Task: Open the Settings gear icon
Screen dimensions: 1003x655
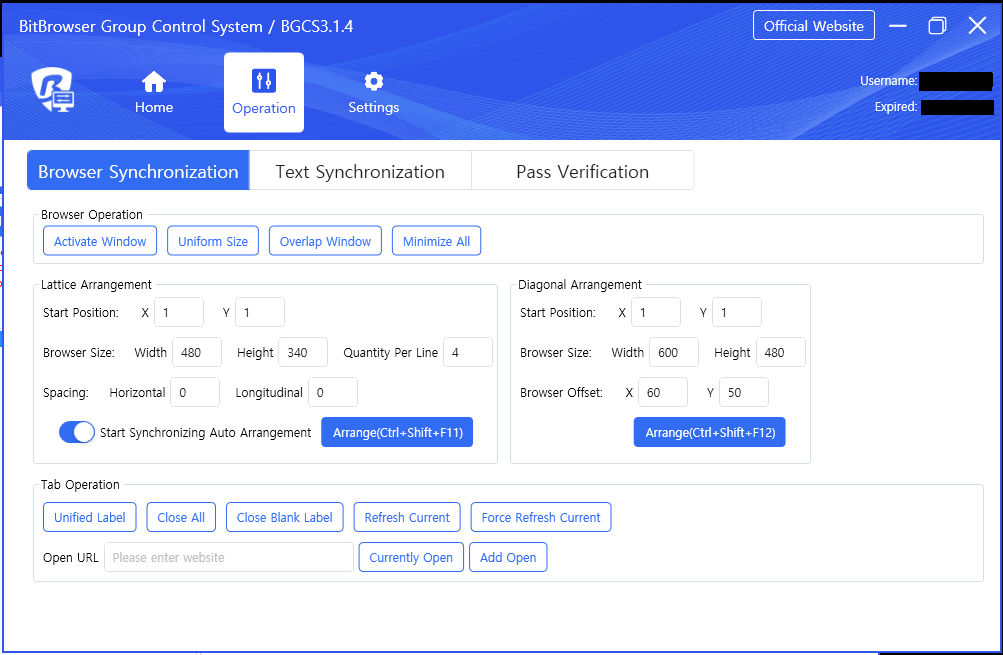Action: coord(374,81)
